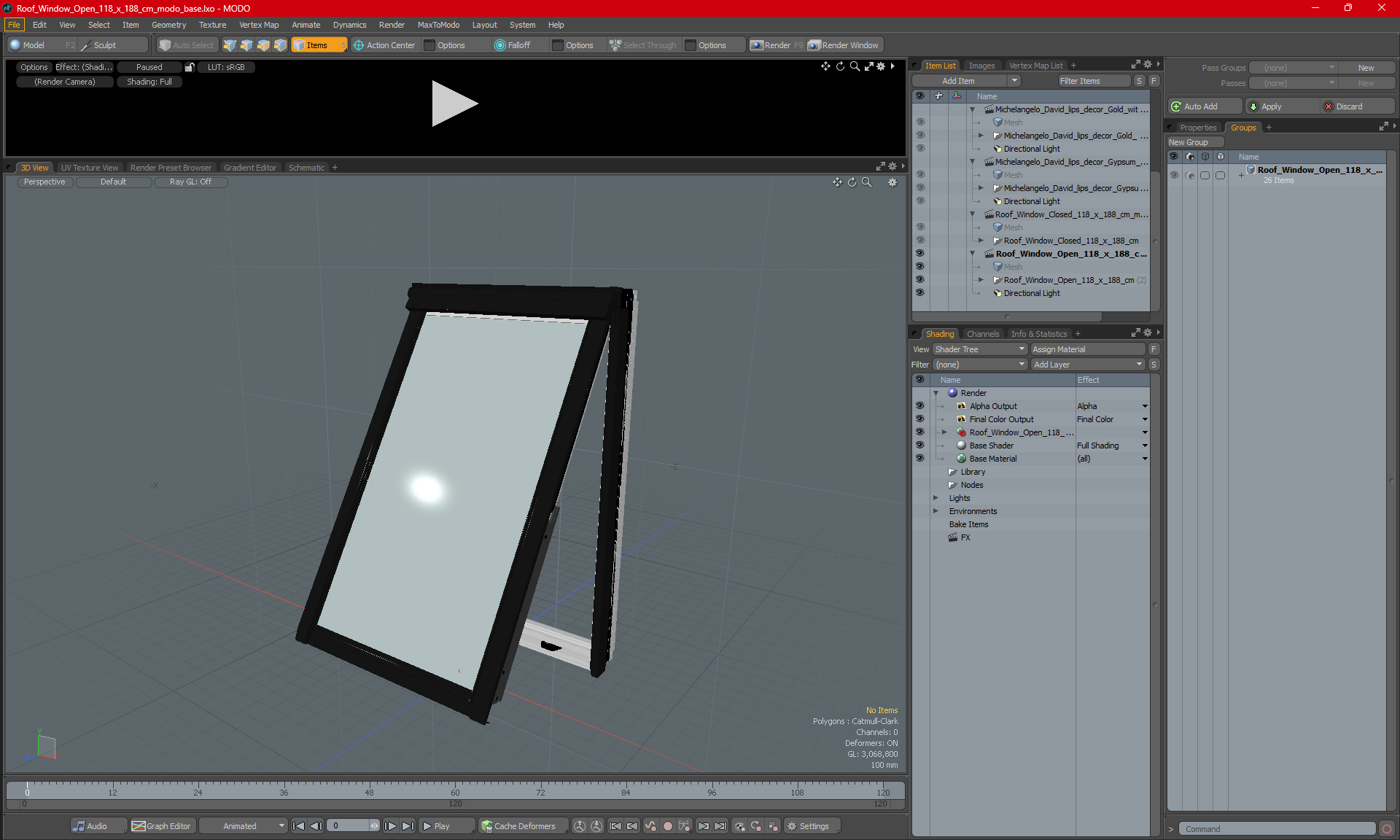Viewport: 1400px width, 840px height.
Task: Hide Roof_Window_Open scene item via eye icon
Action: click(x=919, y=254)
